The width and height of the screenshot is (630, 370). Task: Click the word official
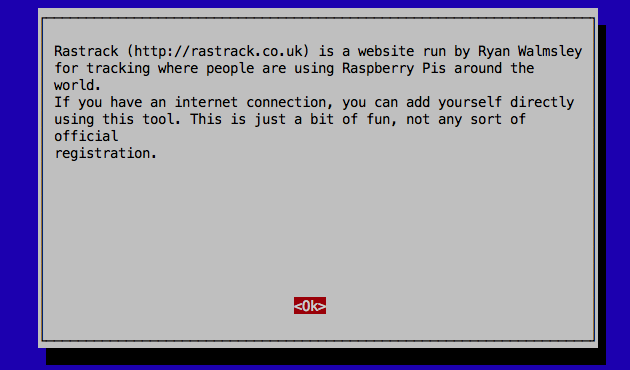tap(86, 136)
